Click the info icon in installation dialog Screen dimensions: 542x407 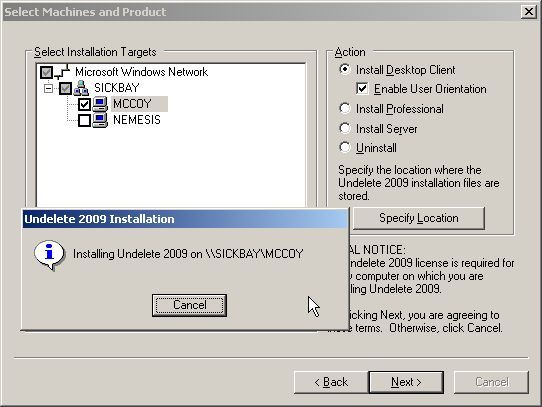tap(49, 255)
